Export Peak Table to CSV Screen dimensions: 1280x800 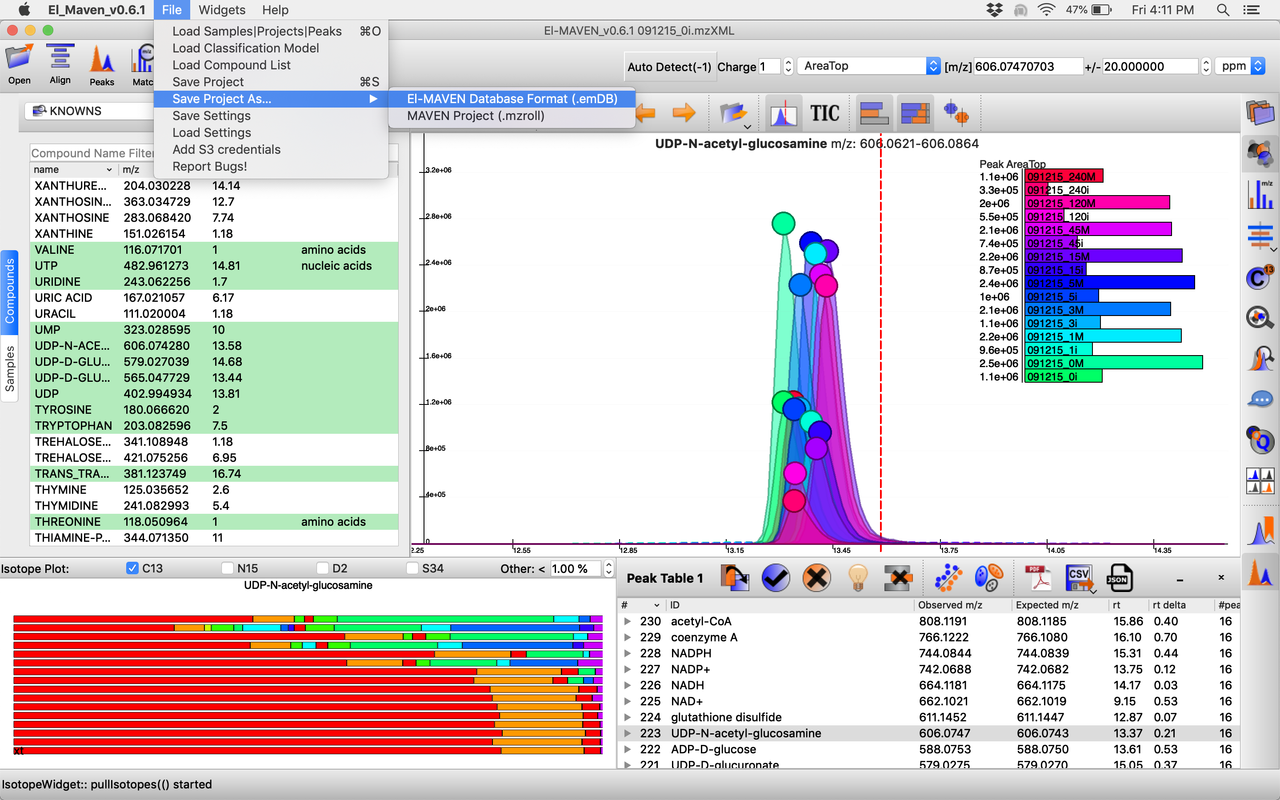click(1078, 577)
